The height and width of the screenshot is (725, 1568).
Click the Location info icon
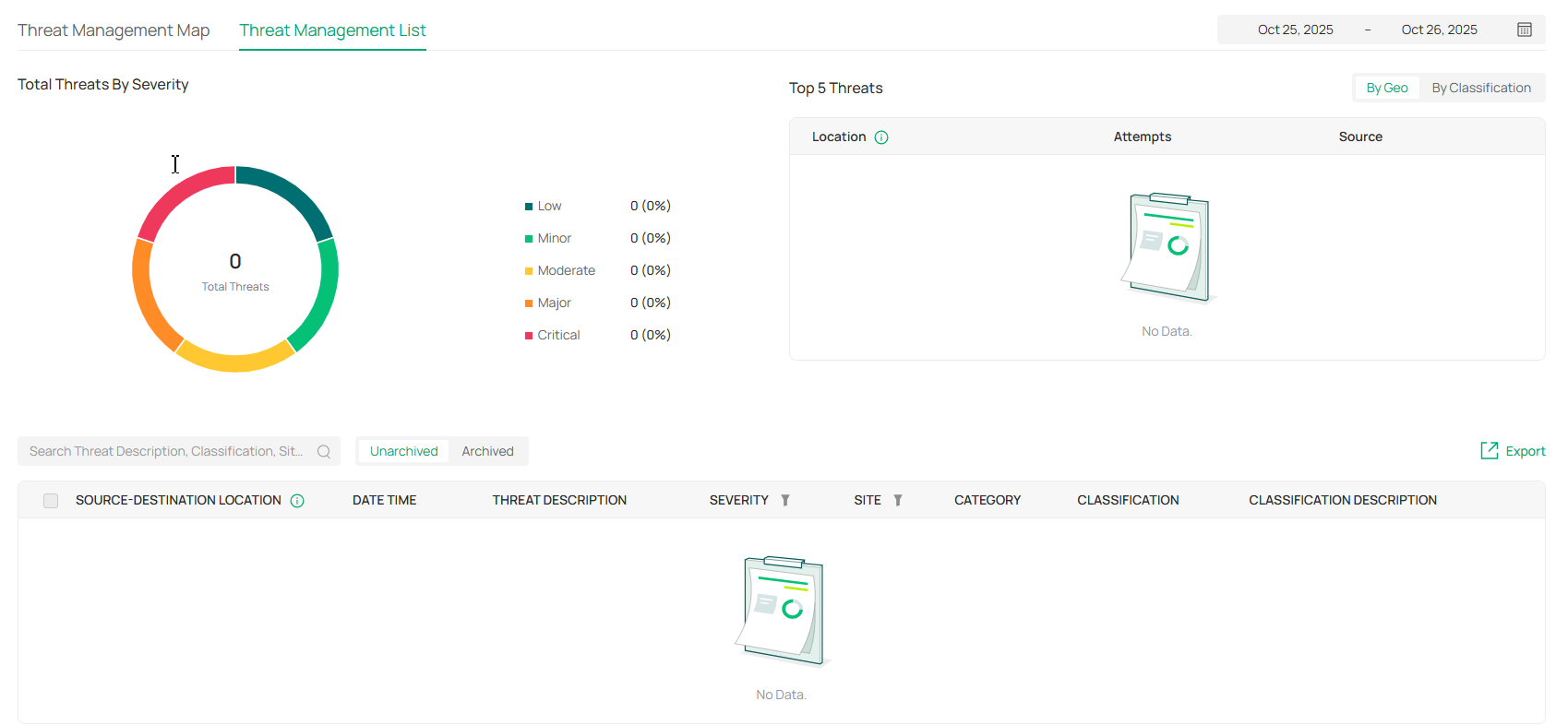(881, 137)
